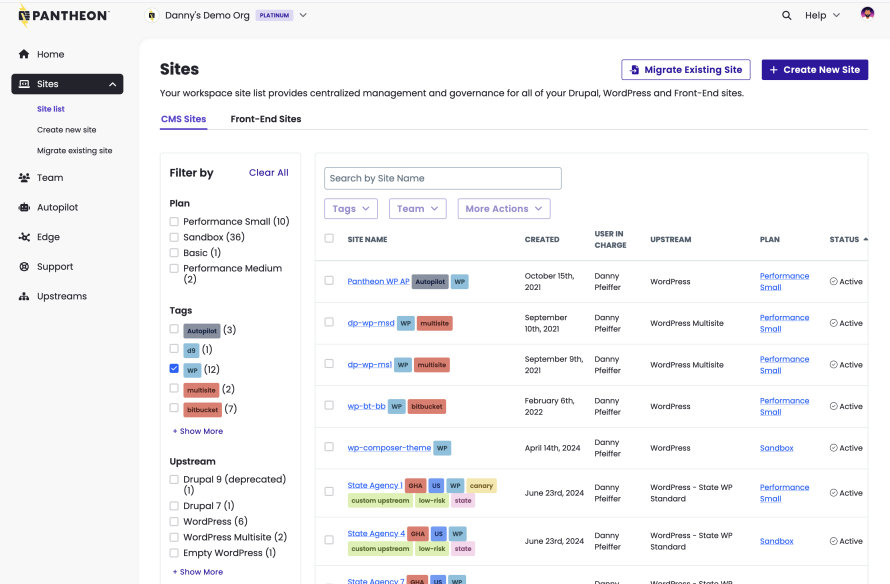Click the Autopilot robot icon

coord(24,207)
